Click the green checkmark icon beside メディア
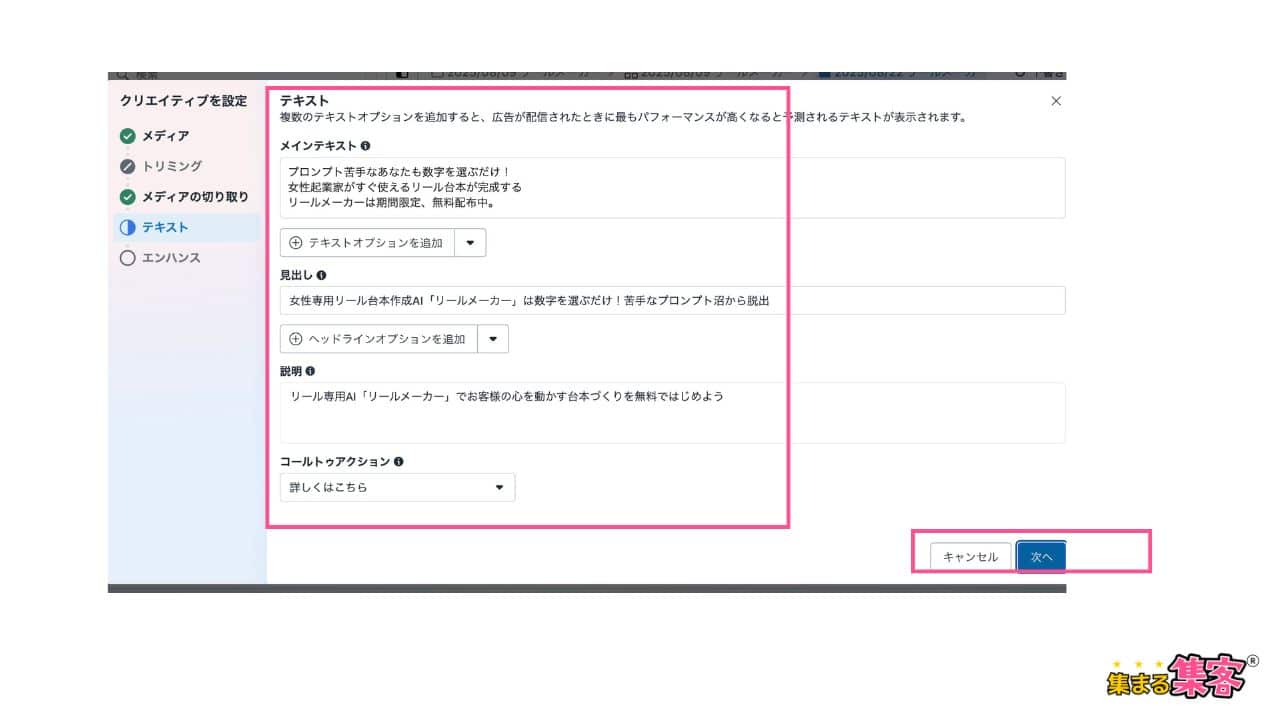The width and height of the screenshot is (1280, 720). (127, 136)
